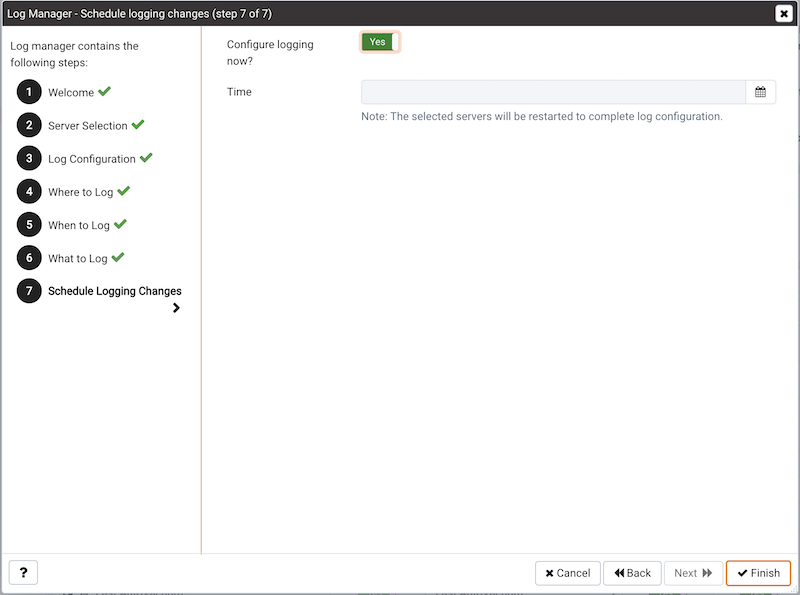Click the number 5 step circle

click(x=29, y=225)
